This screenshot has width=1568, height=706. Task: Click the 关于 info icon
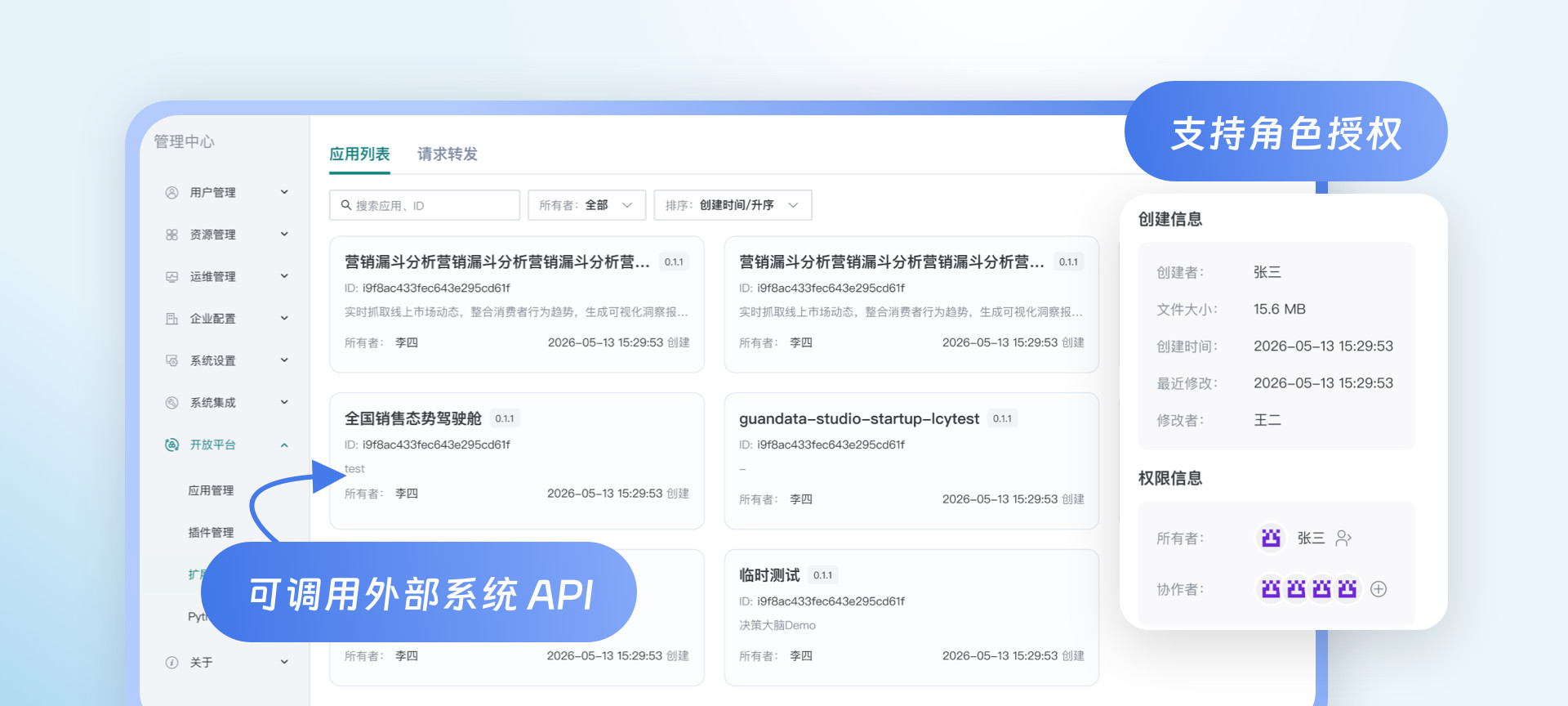[x=171, y=663]
